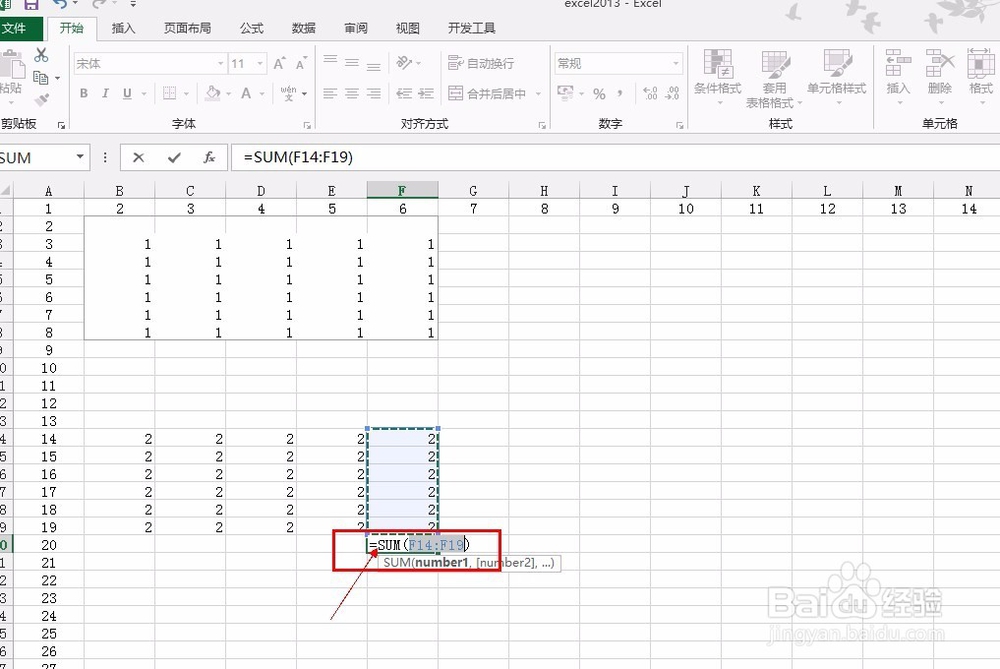Open the 常规 number format dropdown
Image resolution: width=1000 pixels, height=669 pixels.
click(x=676, y=63)
